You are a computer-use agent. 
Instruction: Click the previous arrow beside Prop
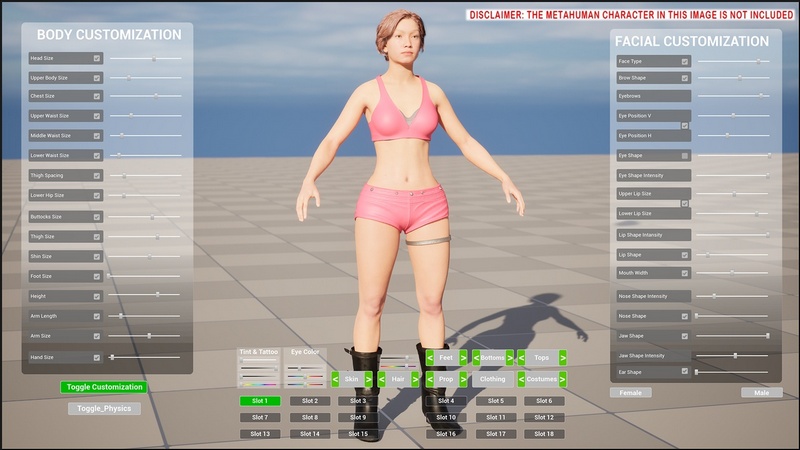point(430,380)
